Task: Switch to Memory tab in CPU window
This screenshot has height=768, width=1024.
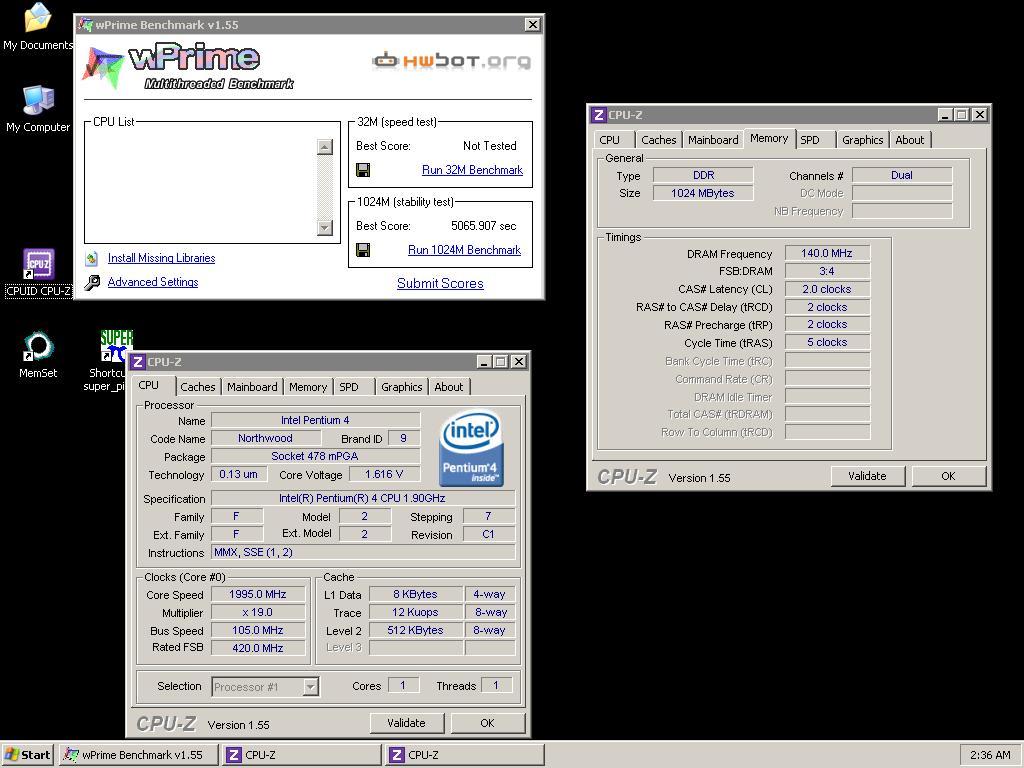Action: (308, 387)
